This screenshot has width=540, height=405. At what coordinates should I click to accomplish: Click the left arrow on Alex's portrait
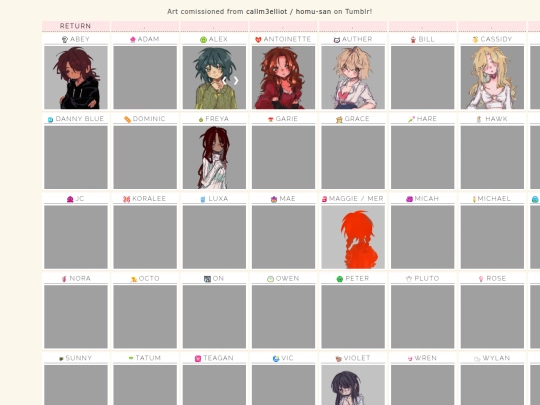[225, 81]
